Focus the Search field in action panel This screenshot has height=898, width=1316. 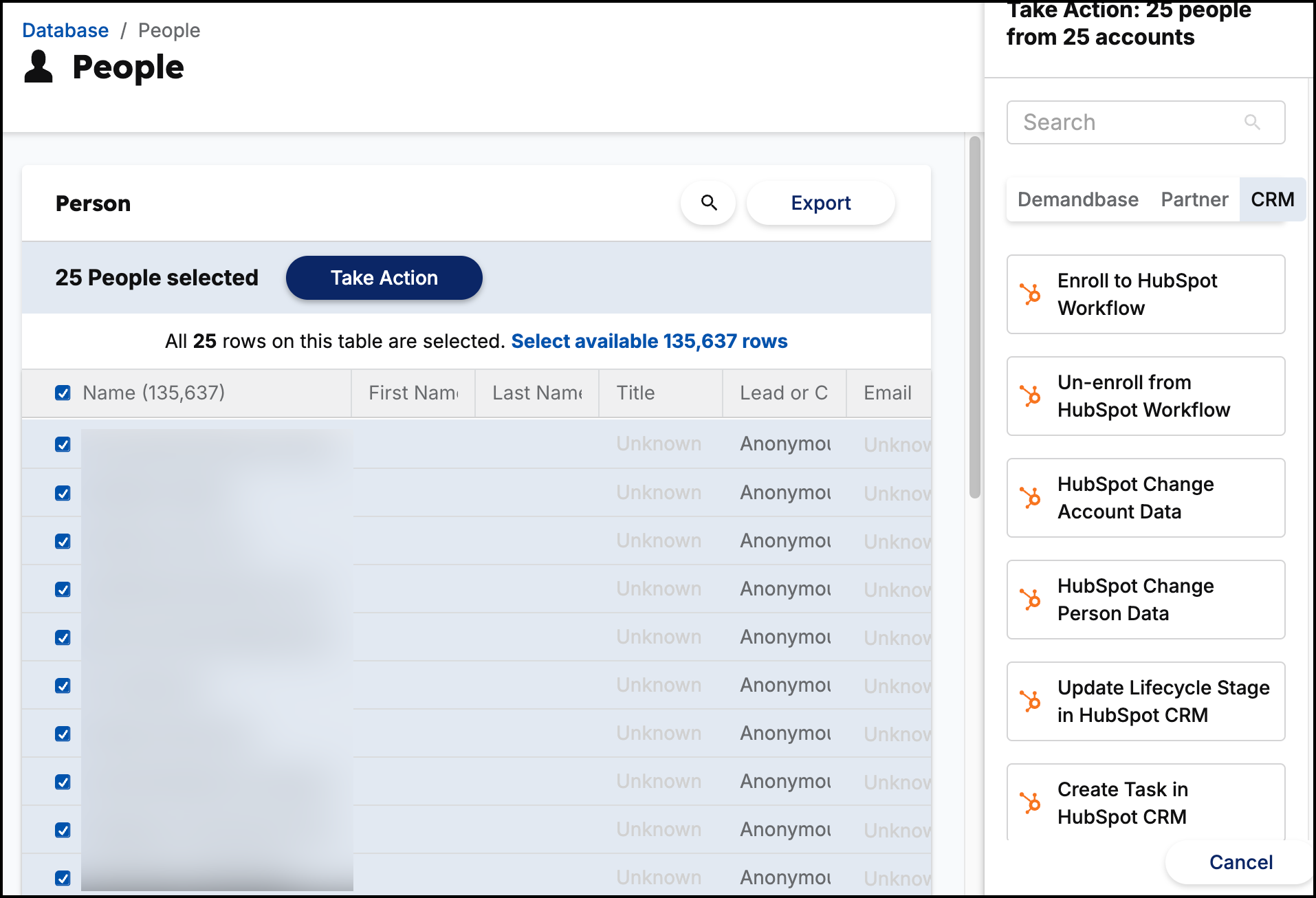pyautogui.click(x=1145, y=122)
